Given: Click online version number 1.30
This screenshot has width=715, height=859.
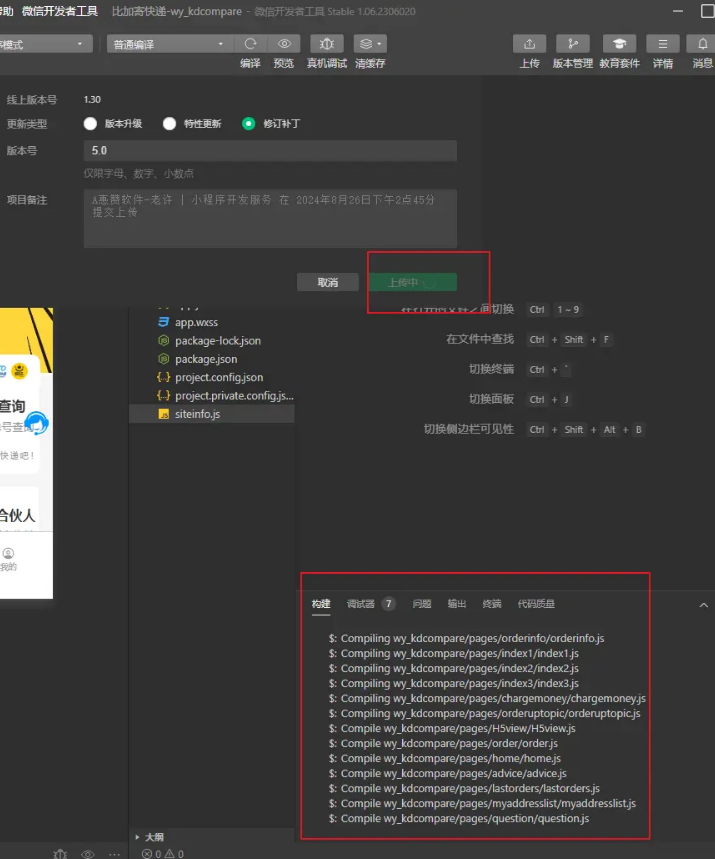Looking at the screenshot, I should pyautogui.click(x=92, y=100).
